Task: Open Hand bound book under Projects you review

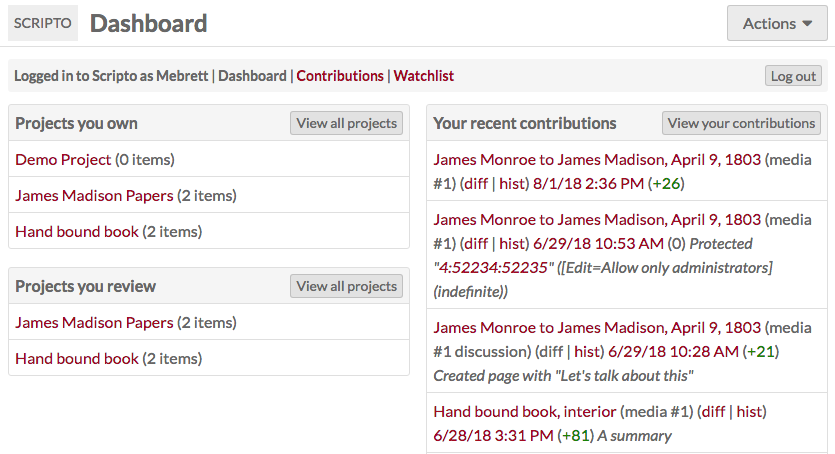Action: click(77, 359)
